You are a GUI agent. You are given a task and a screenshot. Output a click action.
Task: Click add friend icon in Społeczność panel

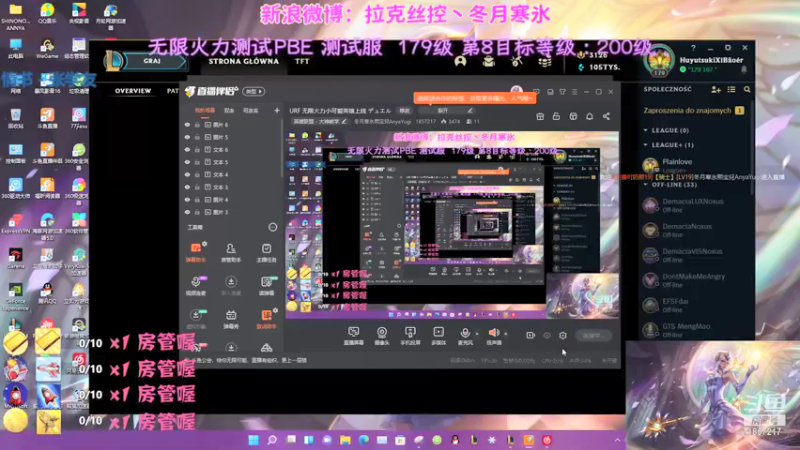[x=716, y=89]
